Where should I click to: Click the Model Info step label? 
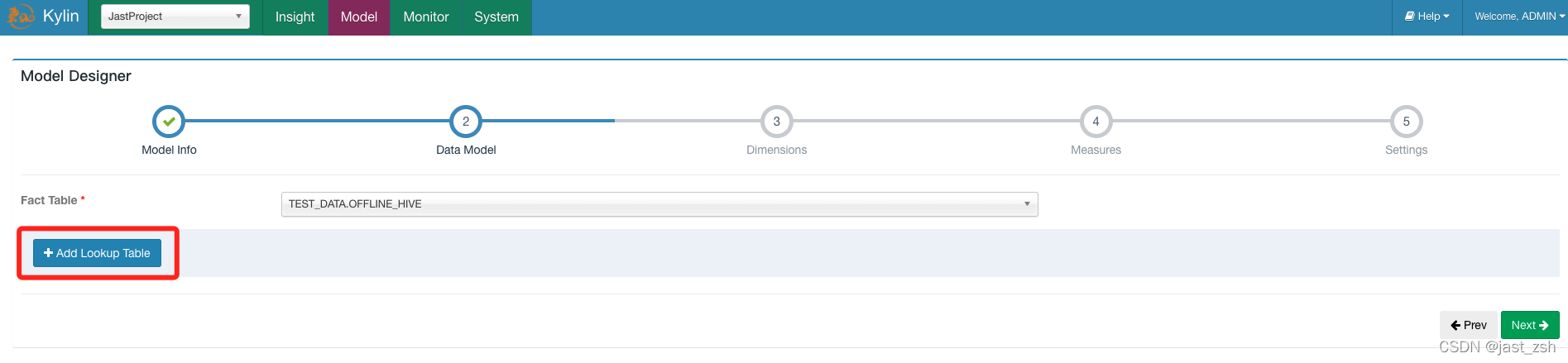(x=169, y=150)
